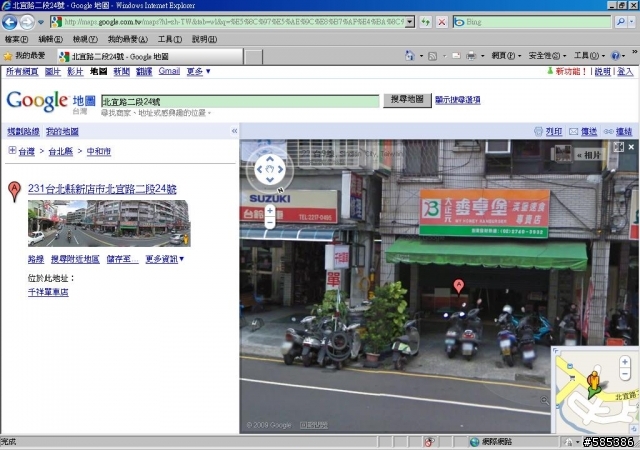Click the 中和市 breadcrumb link
The width and height of the screenshot is (640, 450).
click(98, 151)
